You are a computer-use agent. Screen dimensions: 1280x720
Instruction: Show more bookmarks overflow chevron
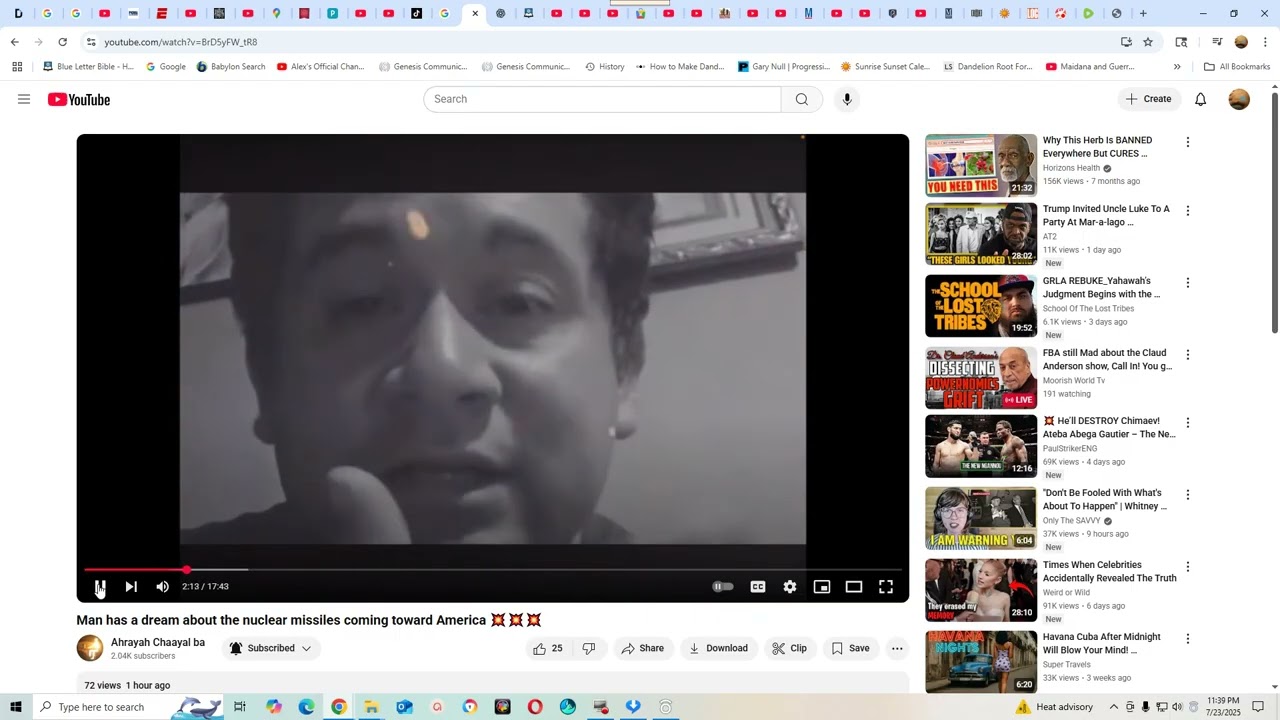[1177, 67]
